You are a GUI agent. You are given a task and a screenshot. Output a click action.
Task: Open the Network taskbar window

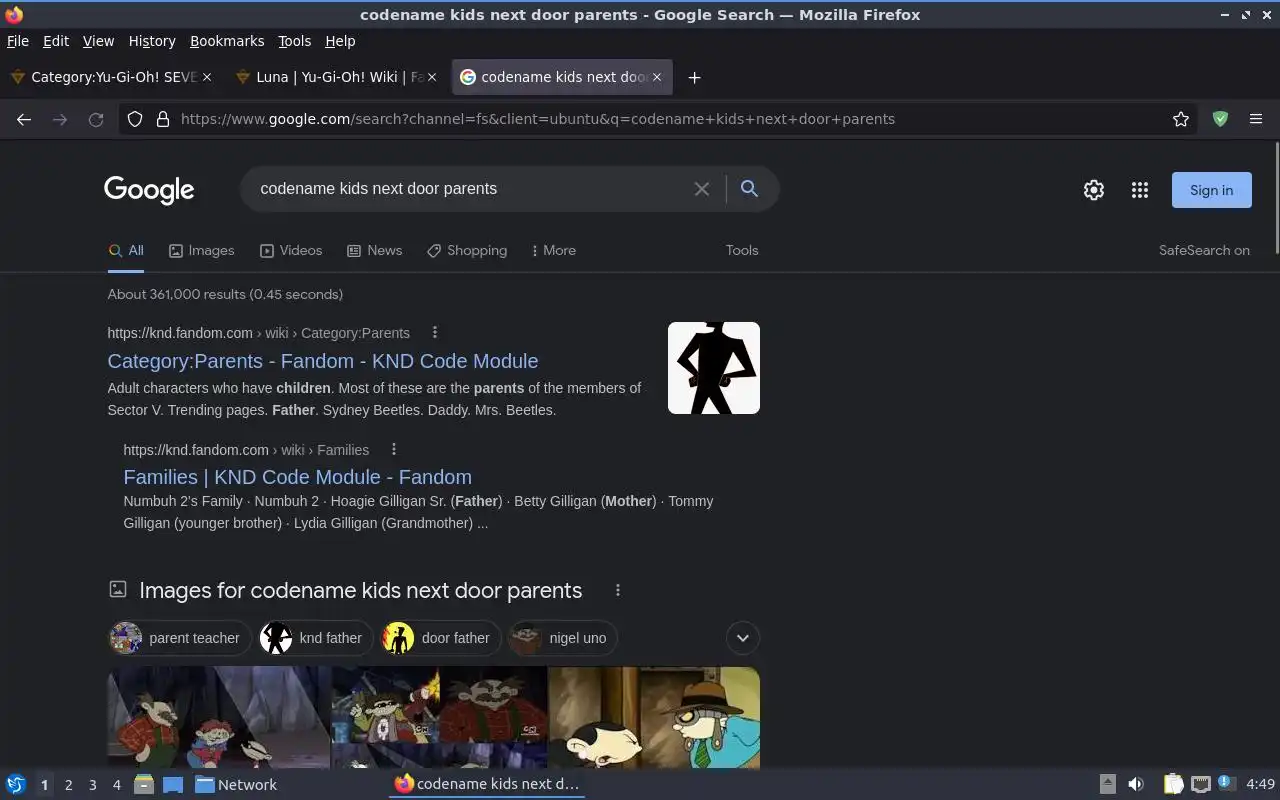coord(236,785)
